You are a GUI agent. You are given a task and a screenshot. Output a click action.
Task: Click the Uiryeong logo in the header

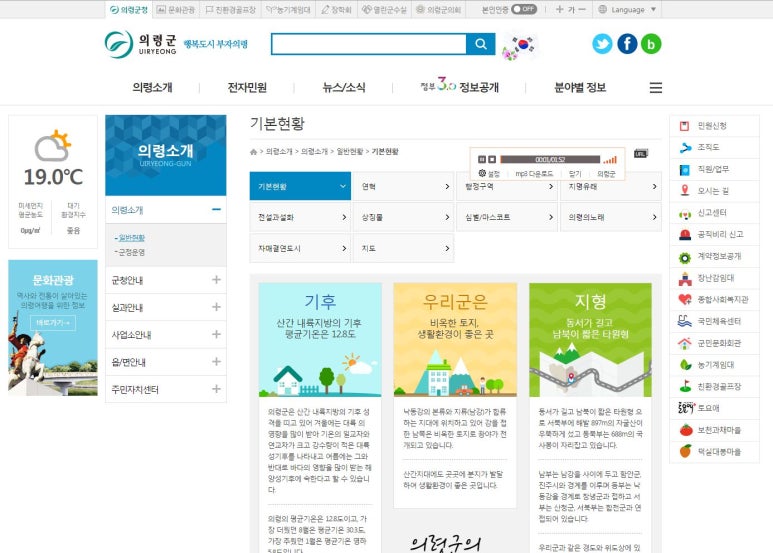click(x=141, y=44)
